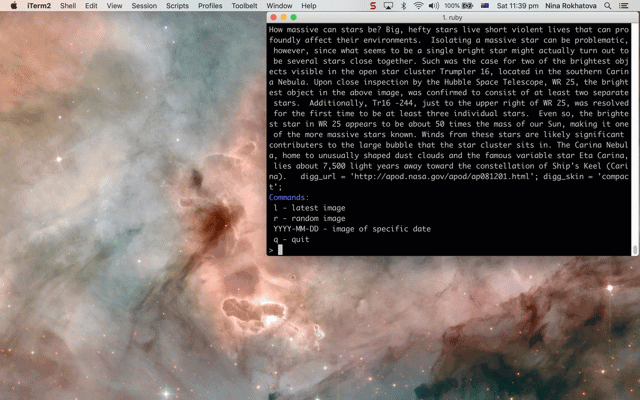Click the terminal scrollbar thumb

click(635, 249)
